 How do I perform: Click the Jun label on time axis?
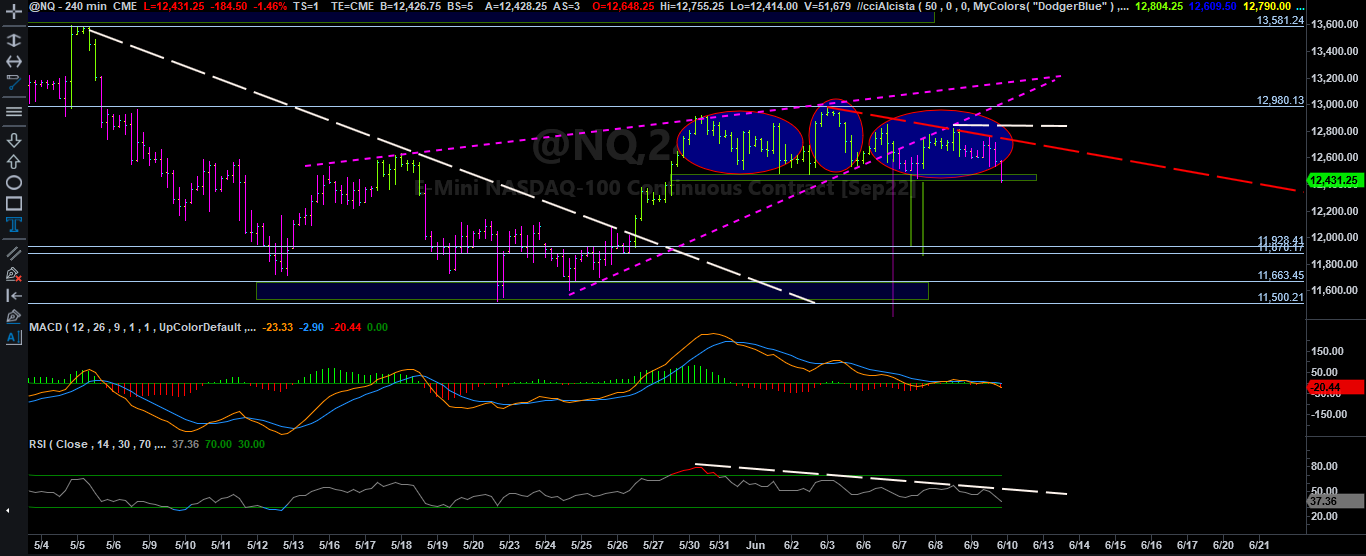[756, 546]
